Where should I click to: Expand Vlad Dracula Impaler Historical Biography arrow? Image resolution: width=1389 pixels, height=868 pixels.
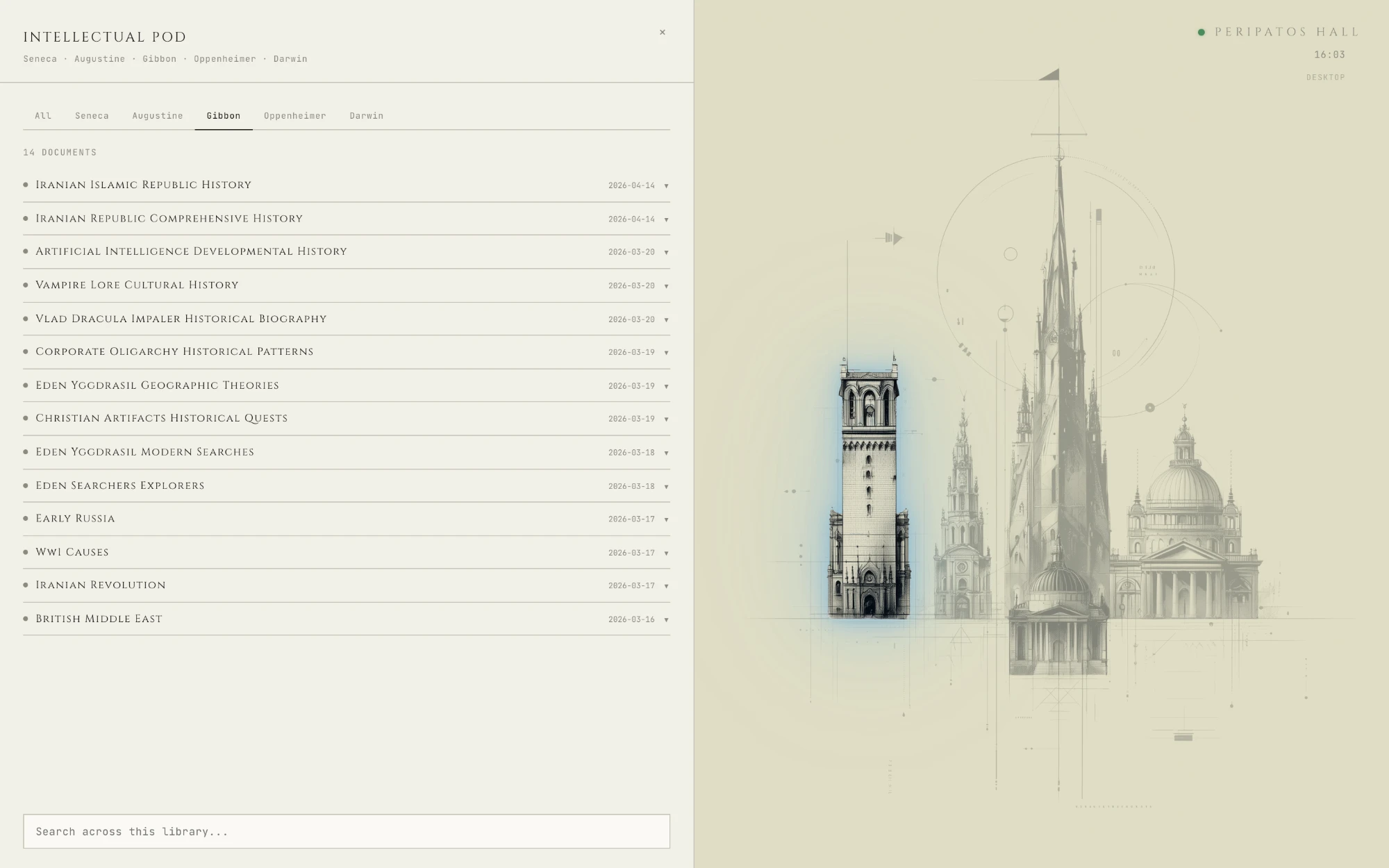click(666, 320)
